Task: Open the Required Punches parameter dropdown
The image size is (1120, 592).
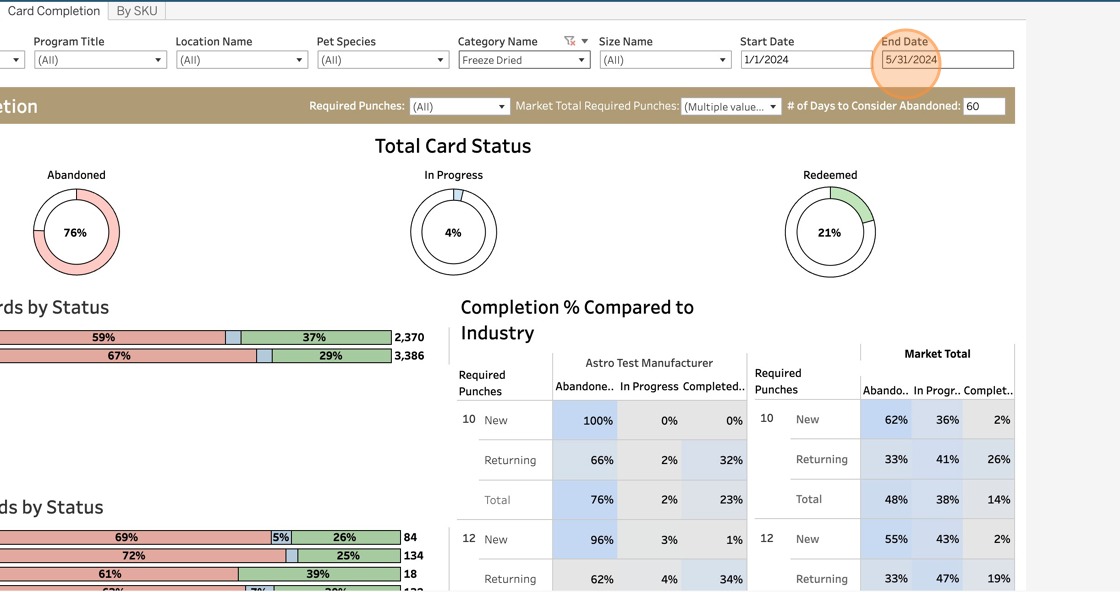Action: click(459, 107)
